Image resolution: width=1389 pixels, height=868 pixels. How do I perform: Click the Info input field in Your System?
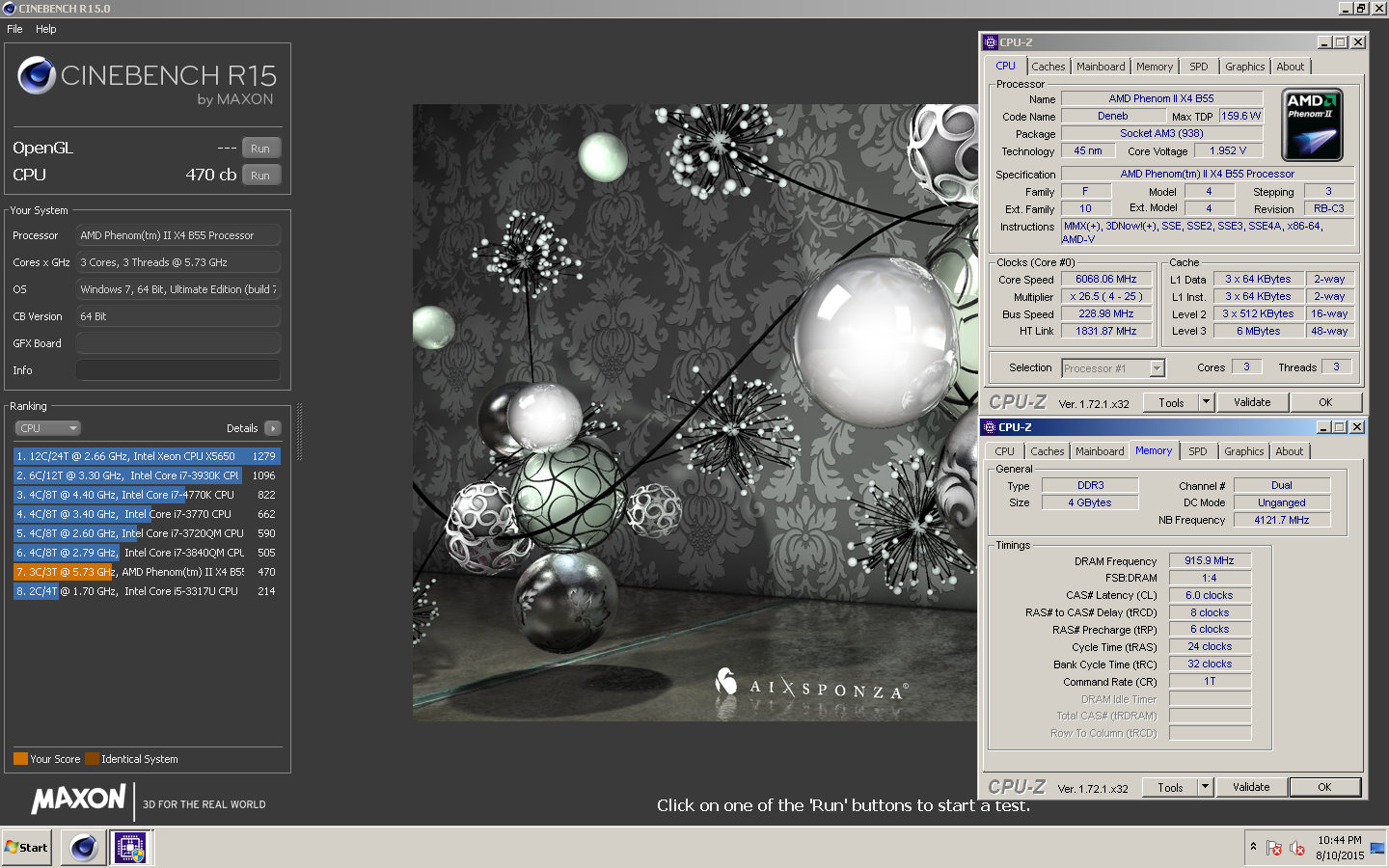coord(178,370)
